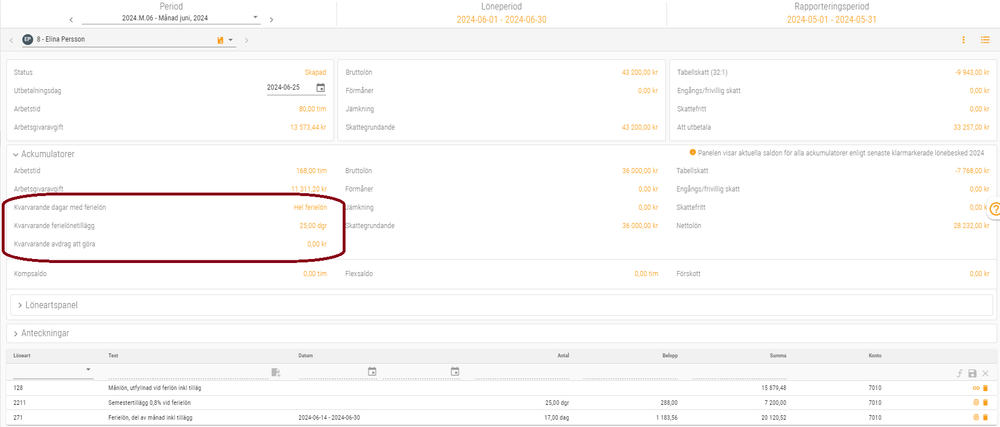Expand the Löneartspanel section
Image resolution: width=1000 pixels, height=427 pixels.
19,304
